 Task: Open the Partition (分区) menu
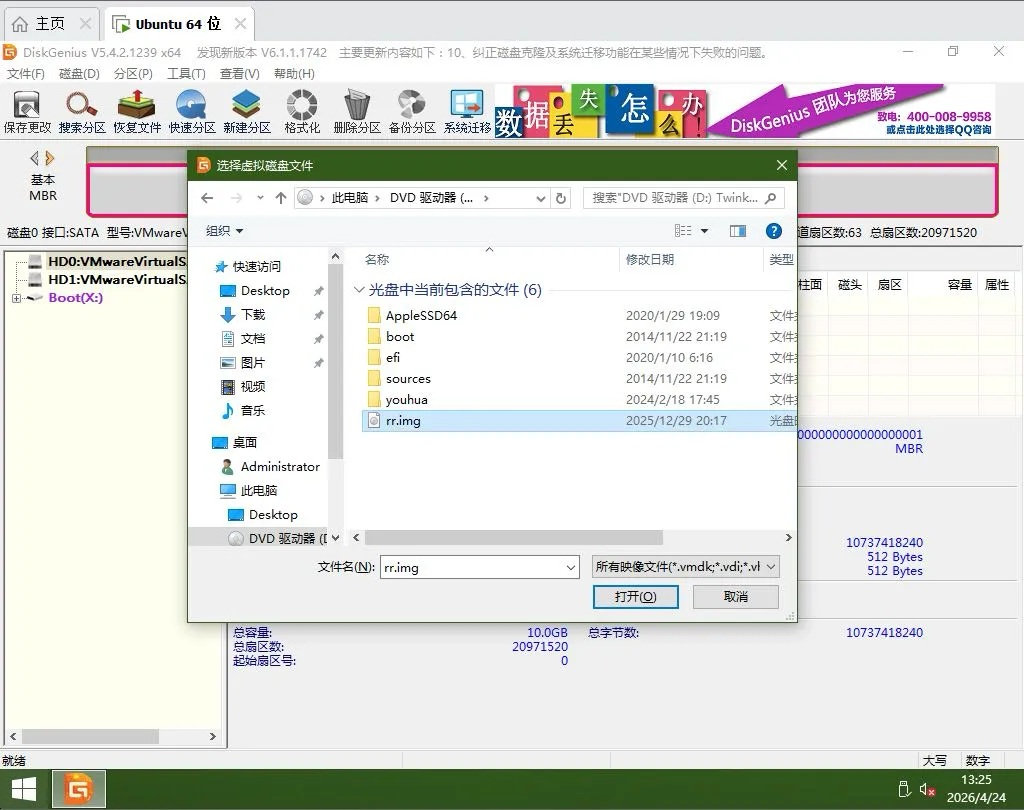(133, 74)
